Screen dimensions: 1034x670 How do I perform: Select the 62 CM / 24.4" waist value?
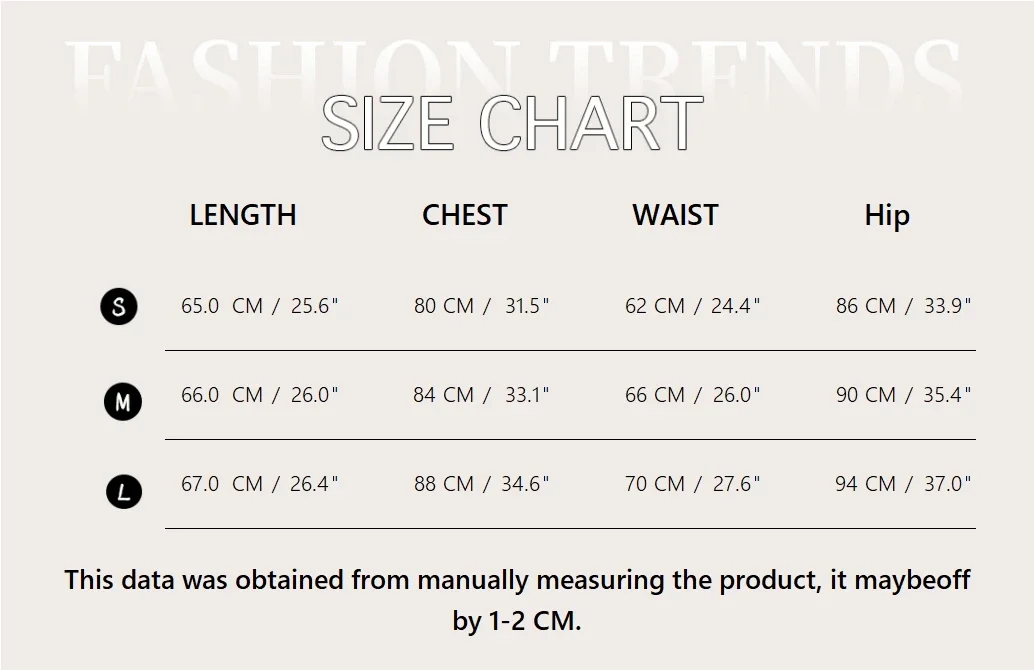point(693,306)
